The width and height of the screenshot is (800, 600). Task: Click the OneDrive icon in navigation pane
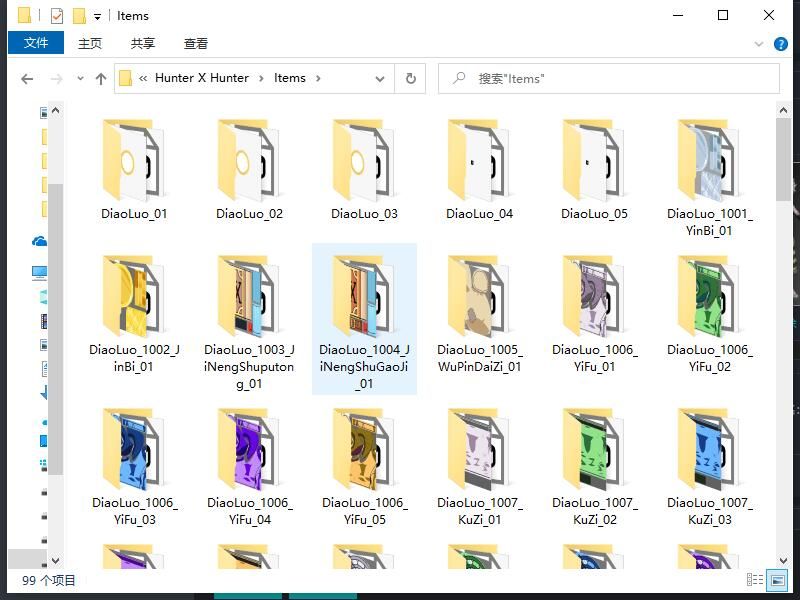coord(39,241)
